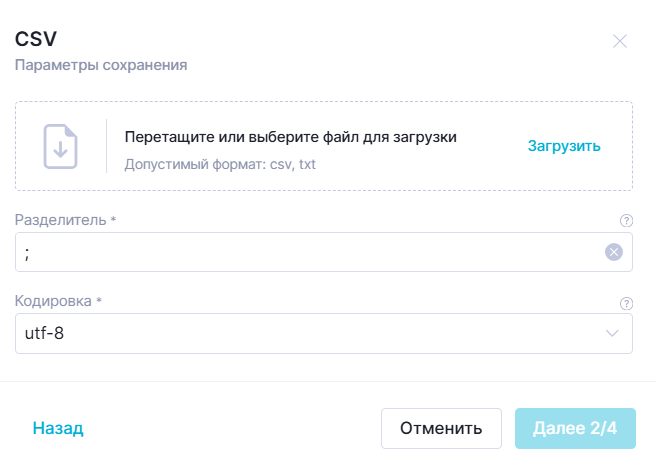Expand the encoding list via chevron arrow
Viewport: 656px width, 470px height.
click(612, 334)
